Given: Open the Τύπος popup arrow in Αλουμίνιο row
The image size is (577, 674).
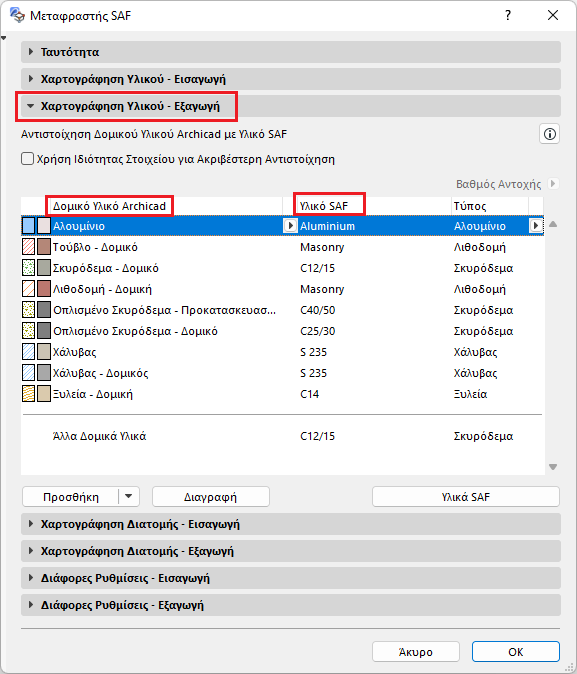Looking at the screenshot, I should click(x=536, y=226).
